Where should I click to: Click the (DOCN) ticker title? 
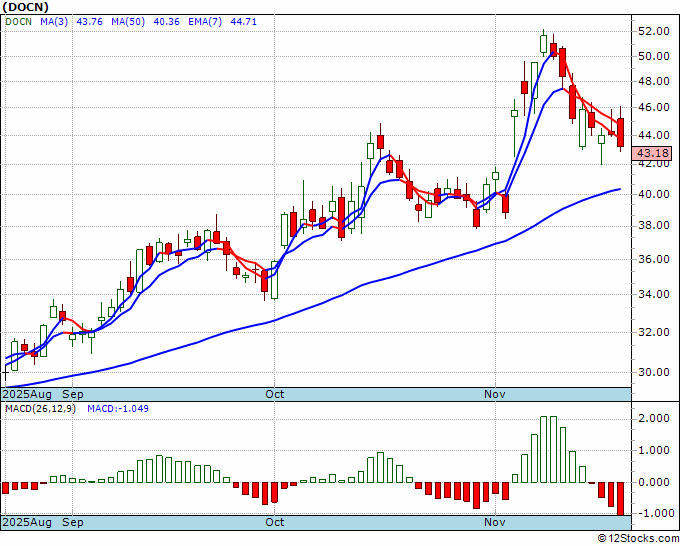[26, 7]
